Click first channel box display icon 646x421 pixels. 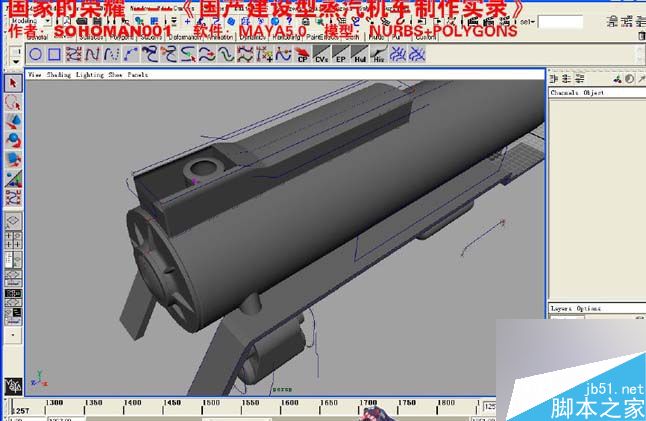pos(554,79)
